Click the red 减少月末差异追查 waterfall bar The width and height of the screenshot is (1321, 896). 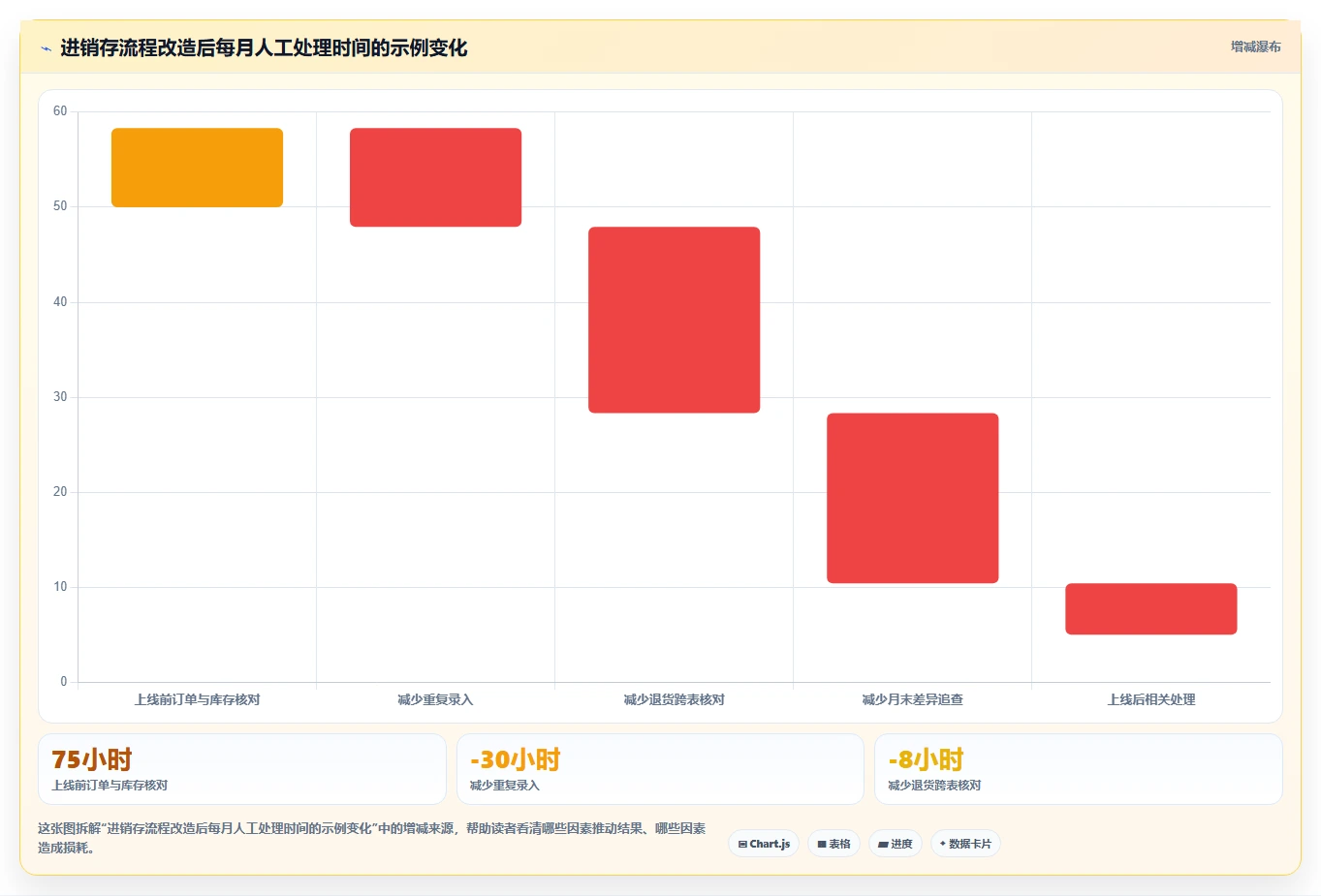coord(912,498)
